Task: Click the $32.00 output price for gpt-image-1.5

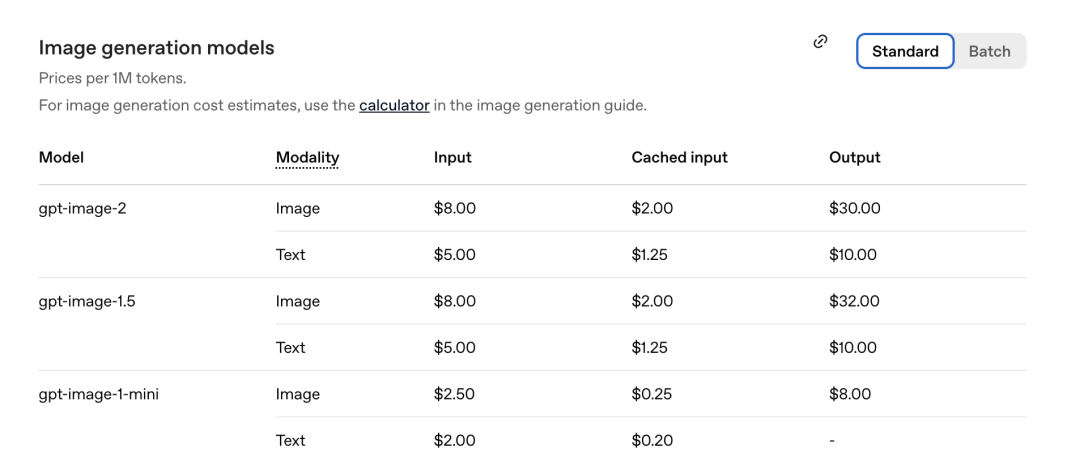Action: tap(854, 301)
